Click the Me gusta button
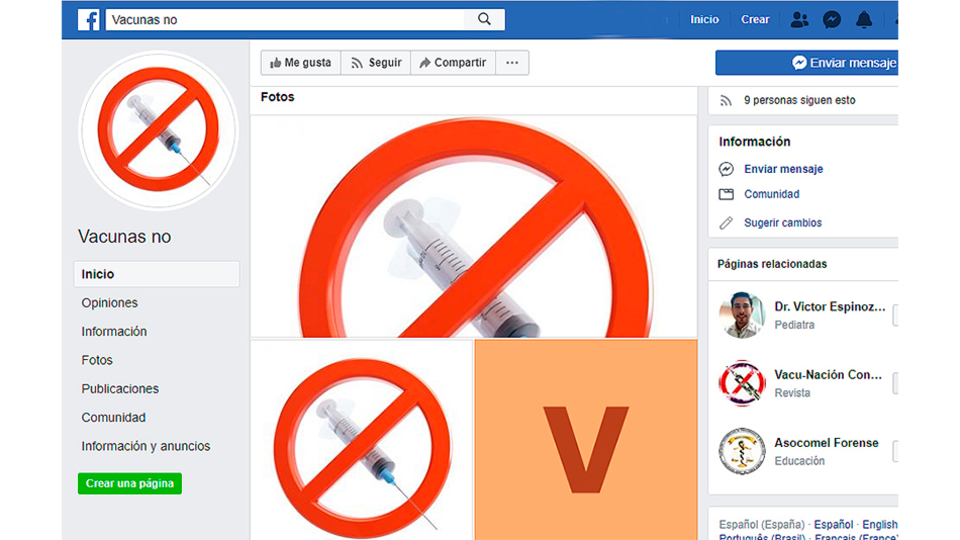This screenshot has height=540, width=960. (x=301, y=62)
